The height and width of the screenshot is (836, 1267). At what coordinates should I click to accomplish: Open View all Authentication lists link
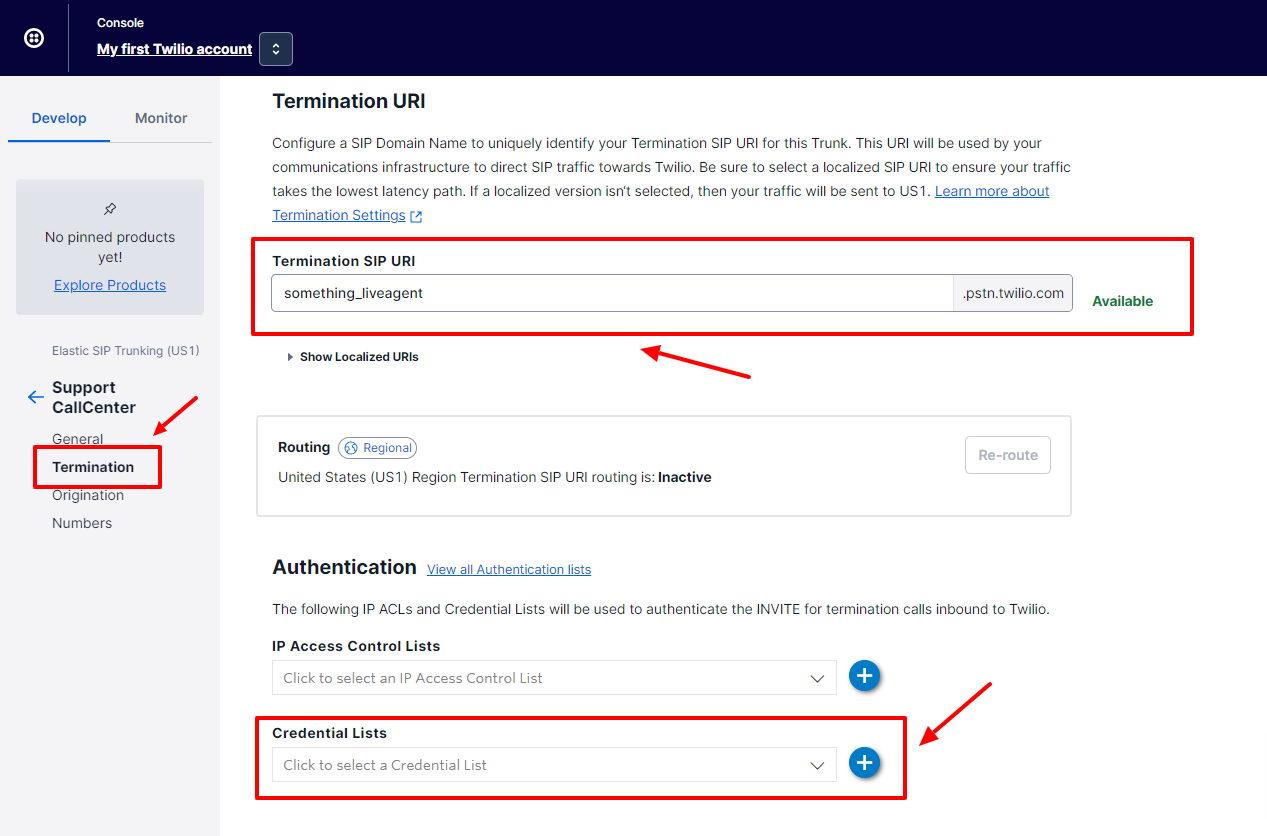(508, 570)
